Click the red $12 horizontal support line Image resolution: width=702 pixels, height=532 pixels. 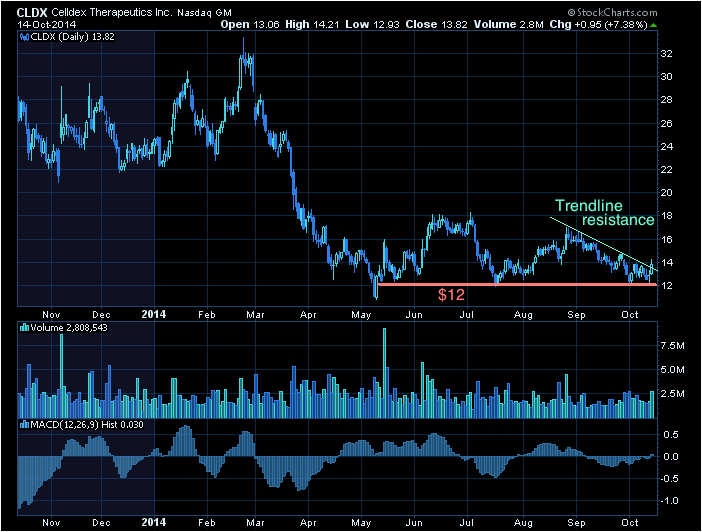(518, 284)
